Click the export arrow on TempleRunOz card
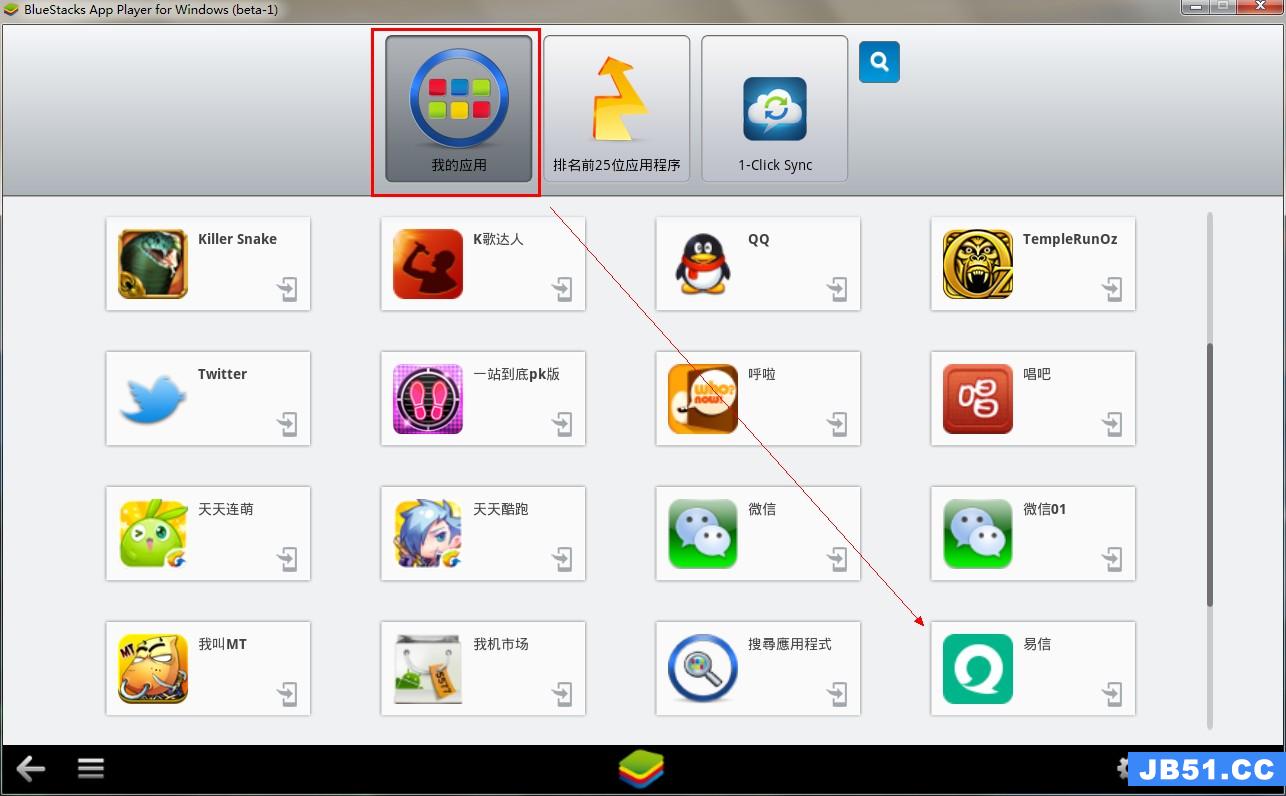Screen dimensions: 1286x796 [1113, 290]
